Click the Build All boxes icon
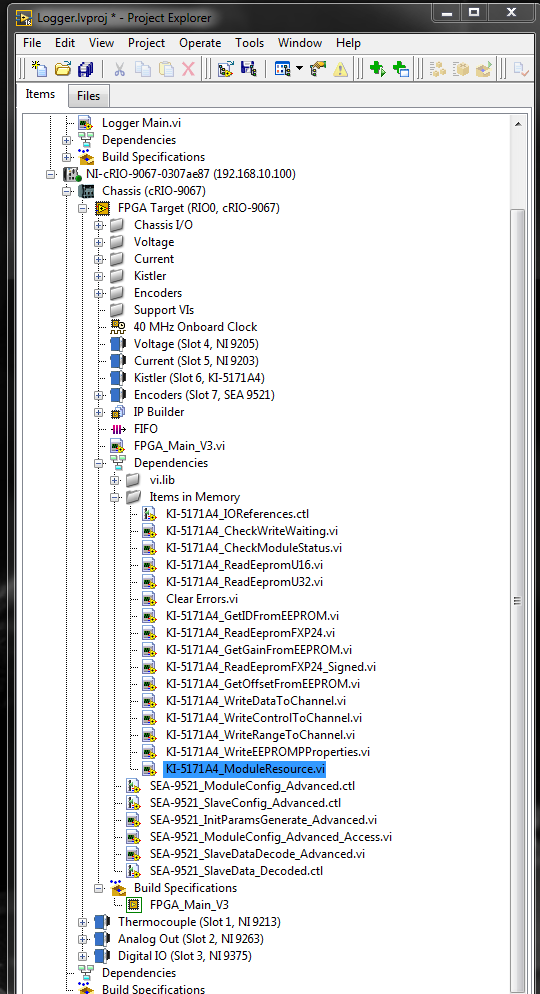540x994 pixels. pos(437,69)
